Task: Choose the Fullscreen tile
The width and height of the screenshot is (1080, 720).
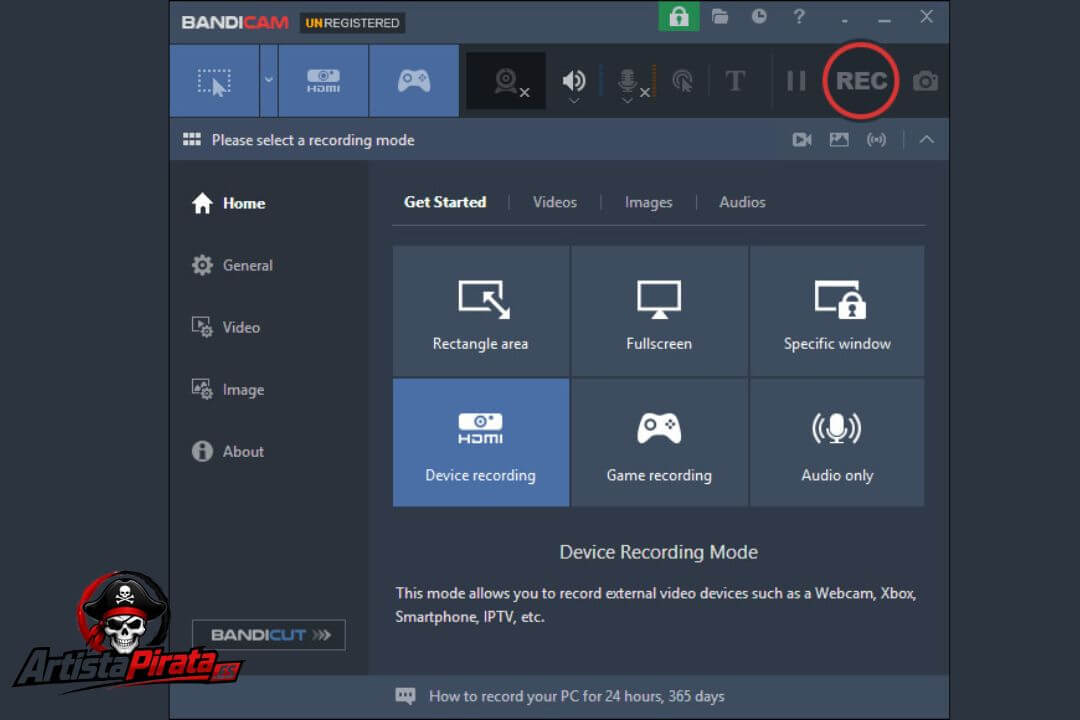Action: tap(659, 311)
